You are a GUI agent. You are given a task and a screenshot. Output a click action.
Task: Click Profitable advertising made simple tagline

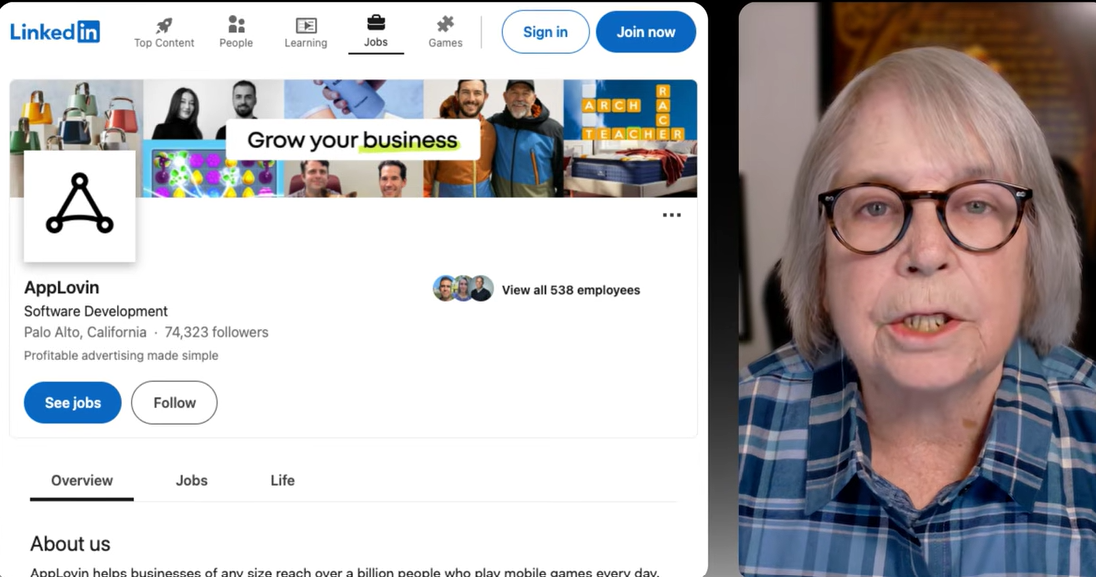pos(121,355)
